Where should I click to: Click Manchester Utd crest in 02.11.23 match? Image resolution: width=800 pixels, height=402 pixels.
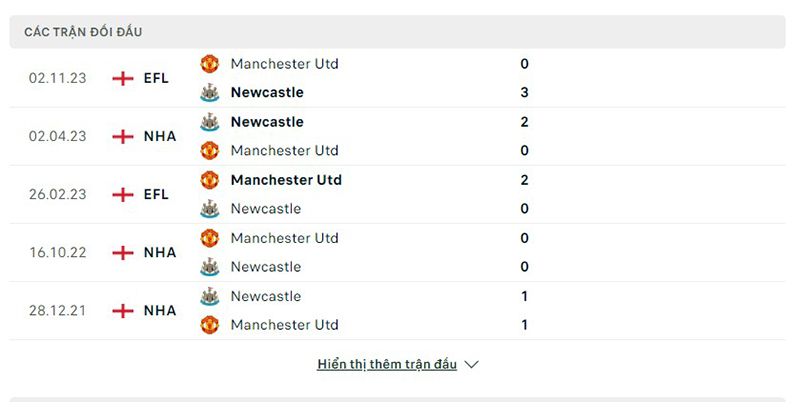[209, 64]
